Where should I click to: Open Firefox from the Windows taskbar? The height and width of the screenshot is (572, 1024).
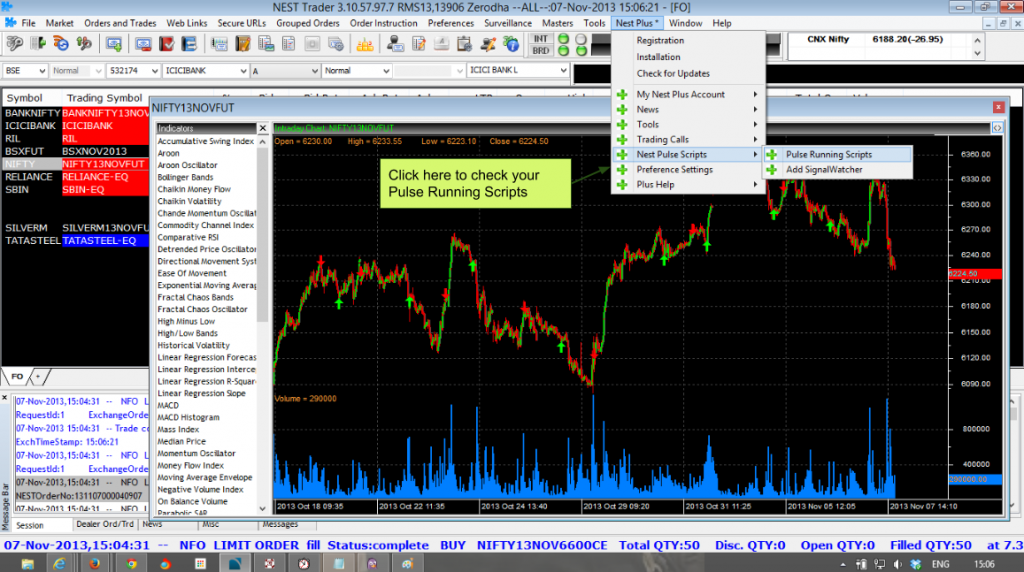coord(94,564)
